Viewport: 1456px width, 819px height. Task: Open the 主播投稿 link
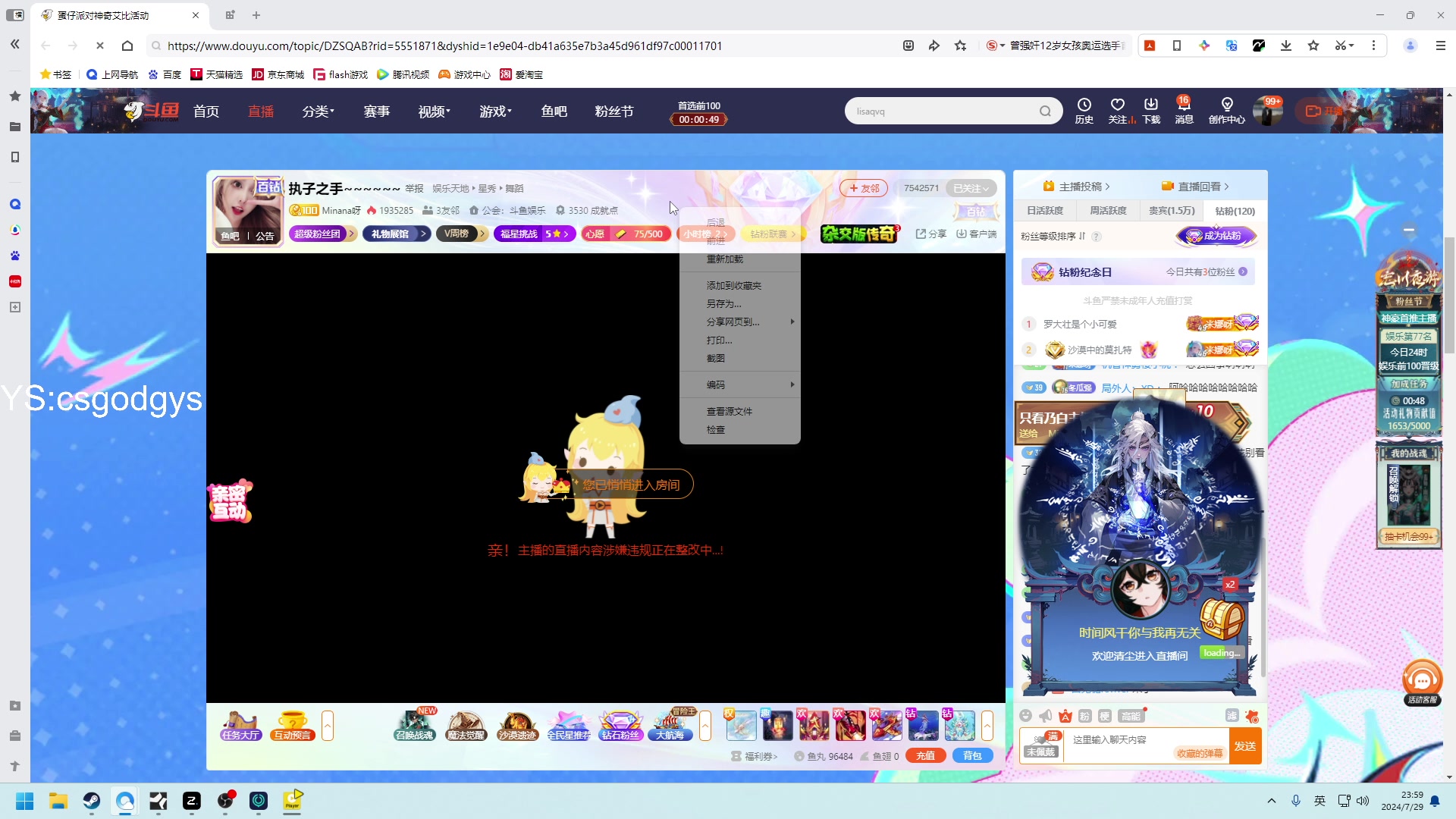[x=1077, y=187]
